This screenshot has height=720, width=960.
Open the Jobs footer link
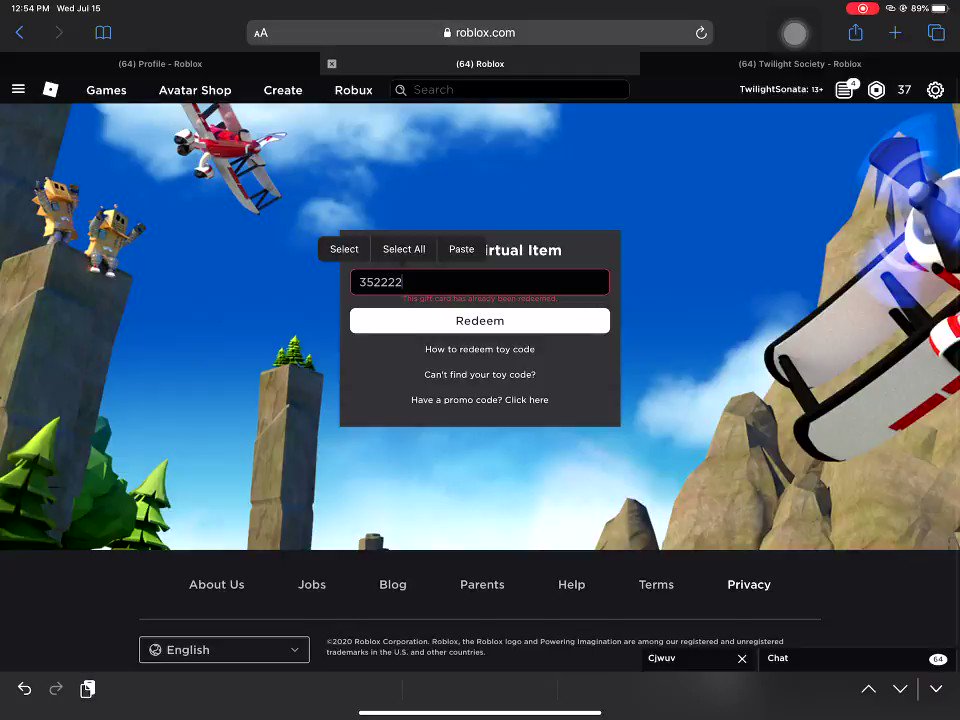tap(312, 585)
